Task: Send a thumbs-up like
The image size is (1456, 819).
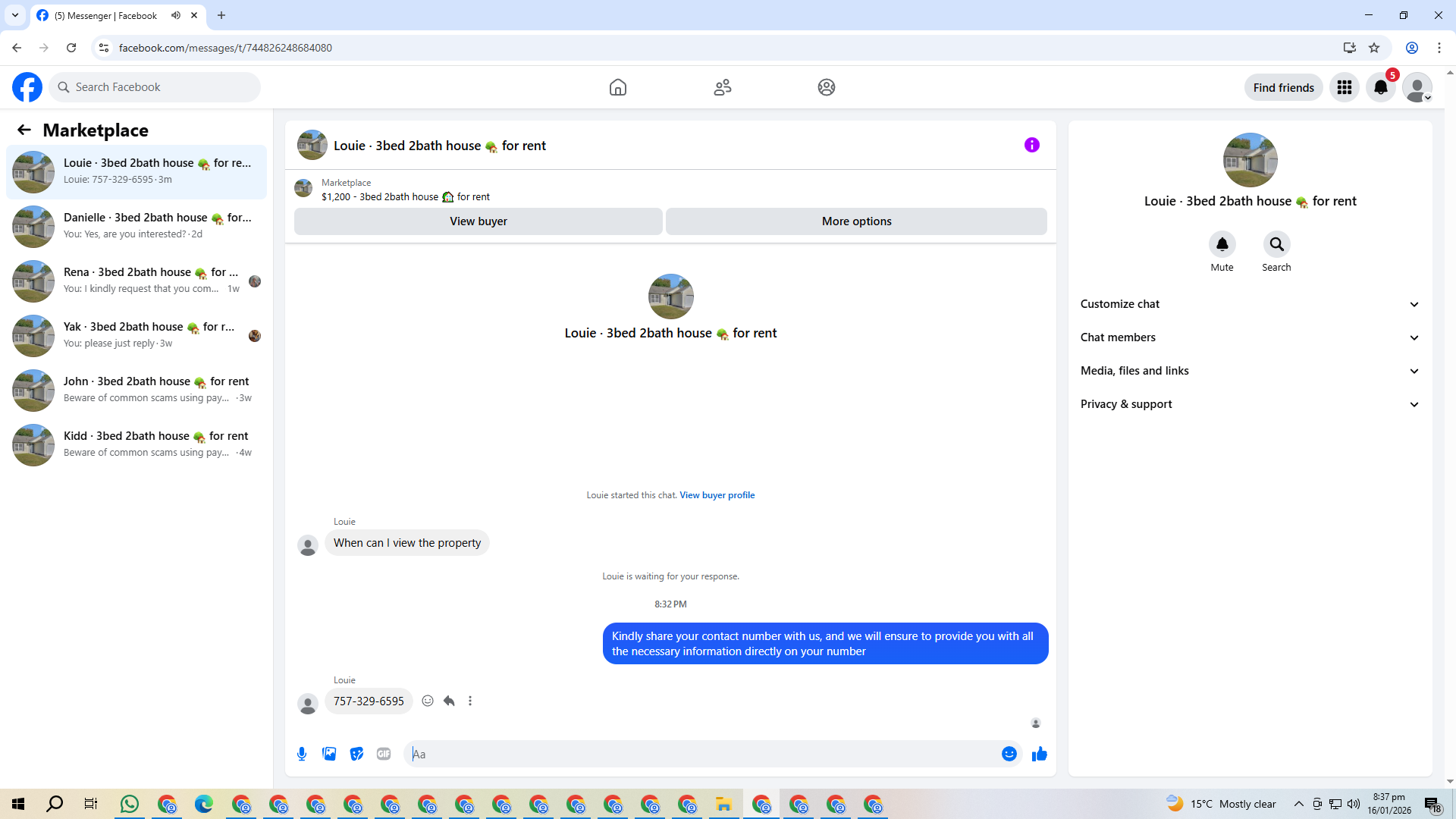Action: tap(1040, 754)
